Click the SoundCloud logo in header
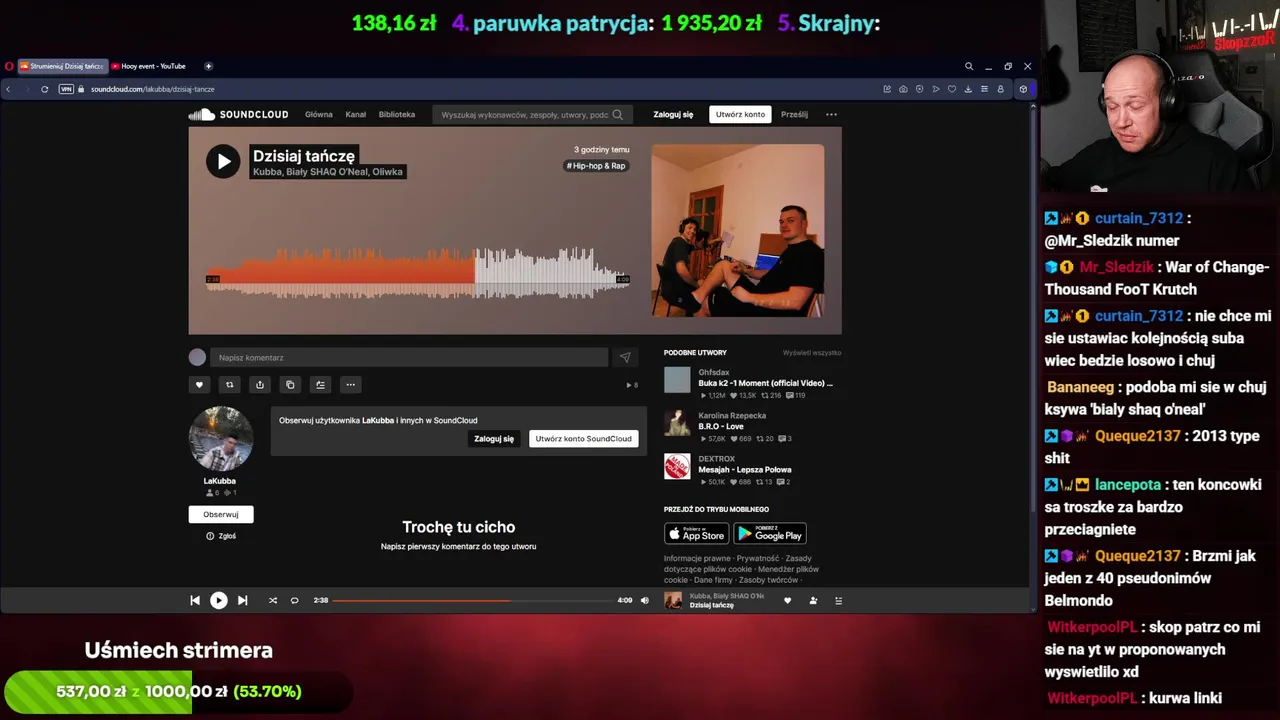The width and height of the screenshot is (1280, 720). tap(239, 114)
